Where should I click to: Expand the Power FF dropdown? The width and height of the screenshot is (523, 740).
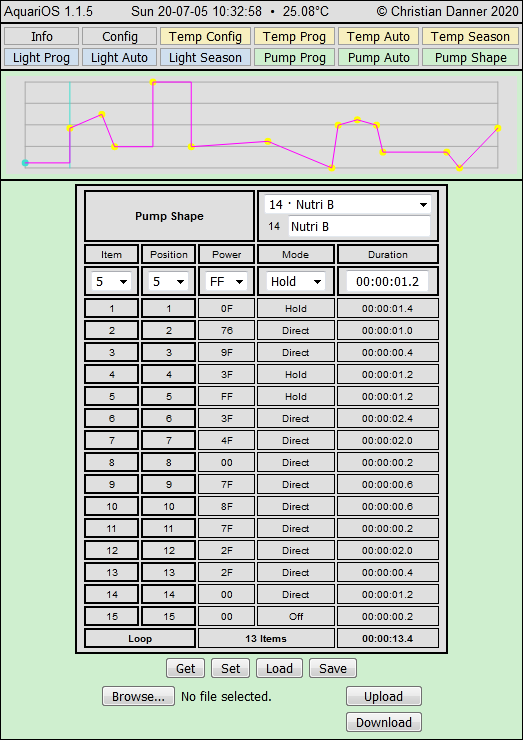click(x=226, y=282)
